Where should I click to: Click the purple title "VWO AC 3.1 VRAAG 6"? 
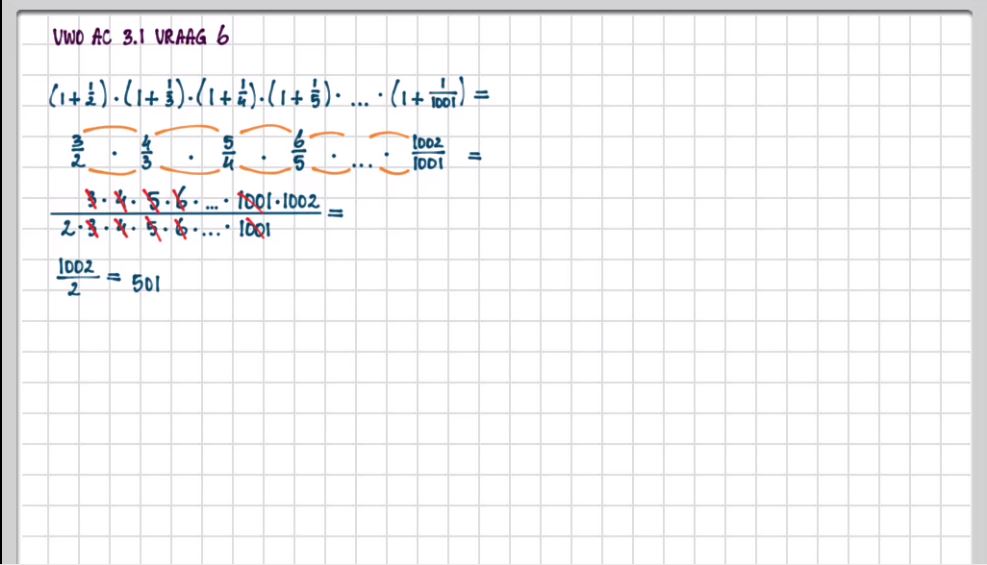click(x=140, y=37)
